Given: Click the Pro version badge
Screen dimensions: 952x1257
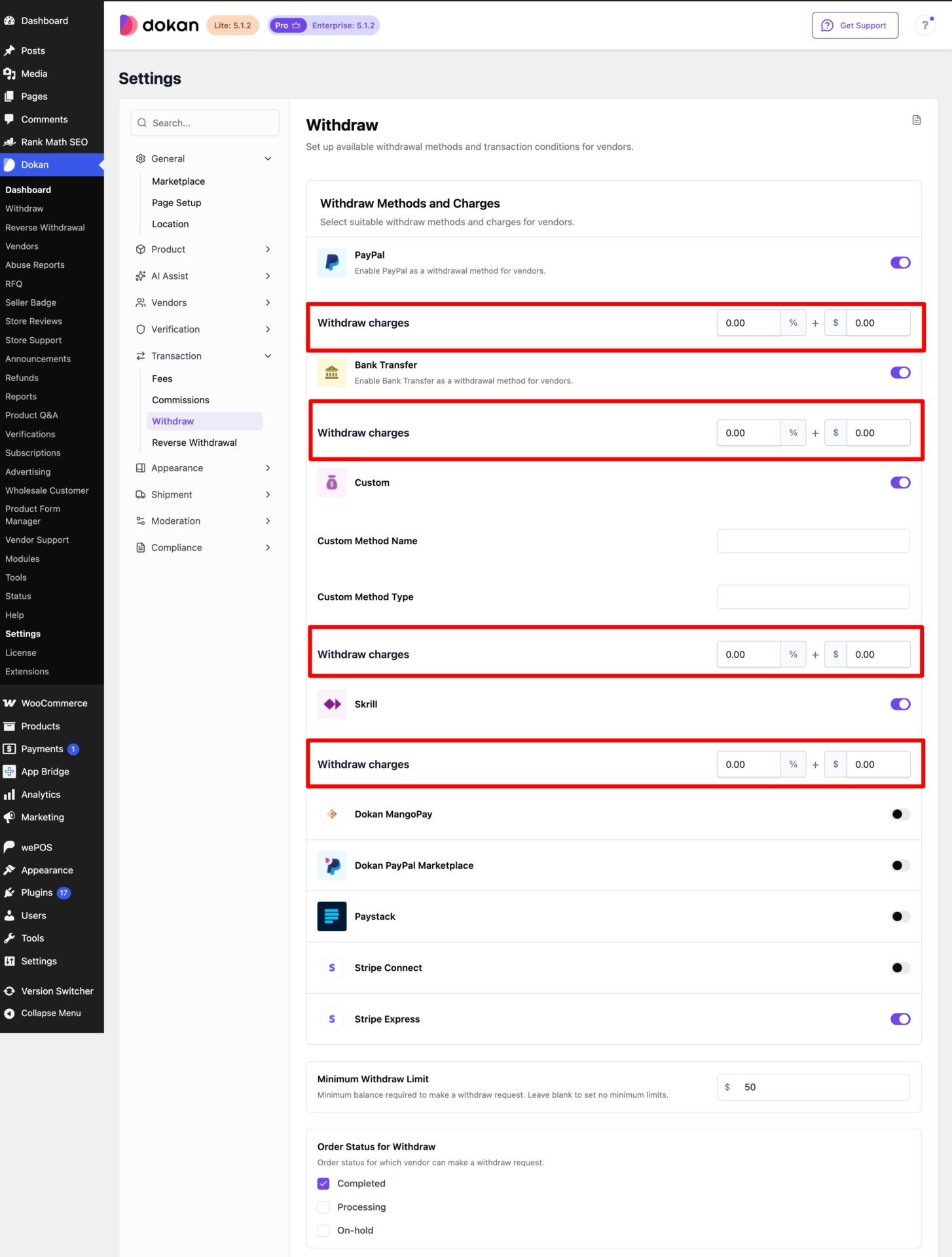Looking at the screenshot, I should (287, 26).
